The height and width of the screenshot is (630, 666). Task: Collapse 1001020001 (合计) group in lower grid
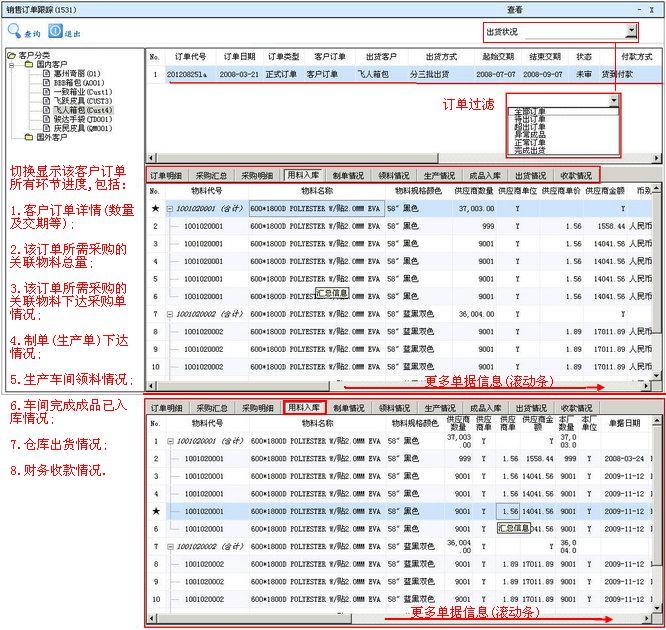coord(170,441)
